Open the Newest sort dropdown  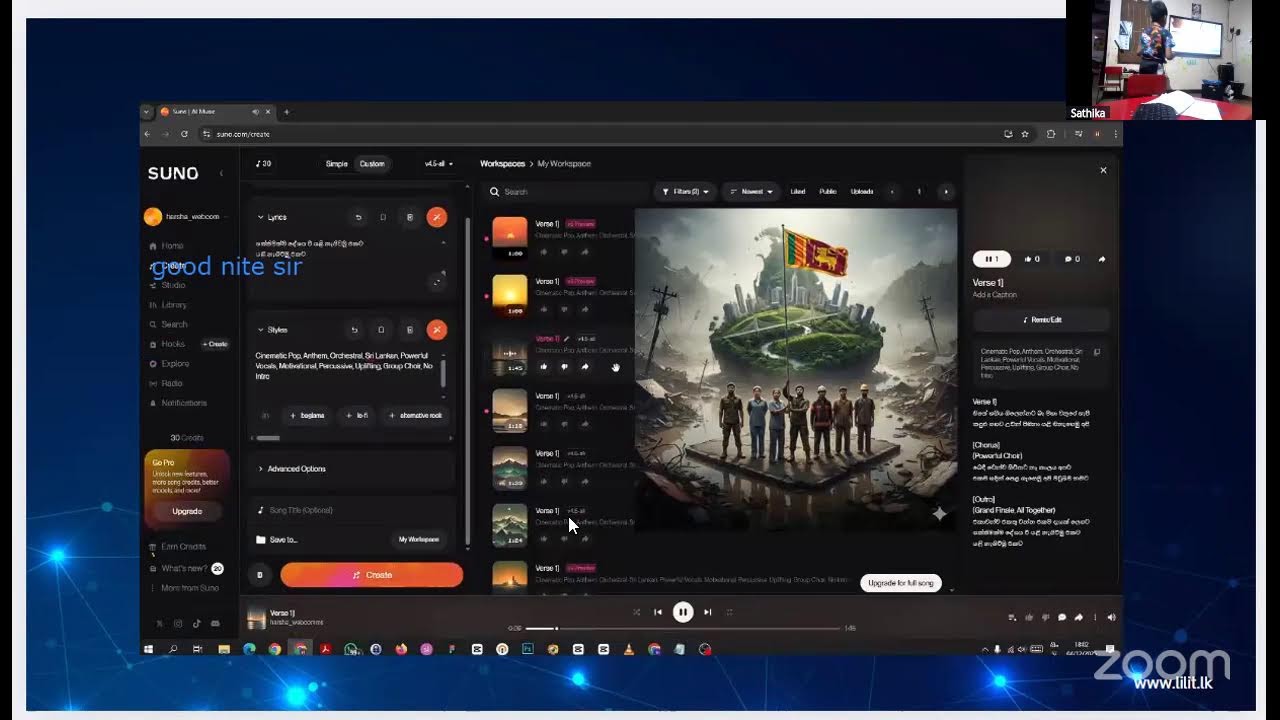point(750,192)
